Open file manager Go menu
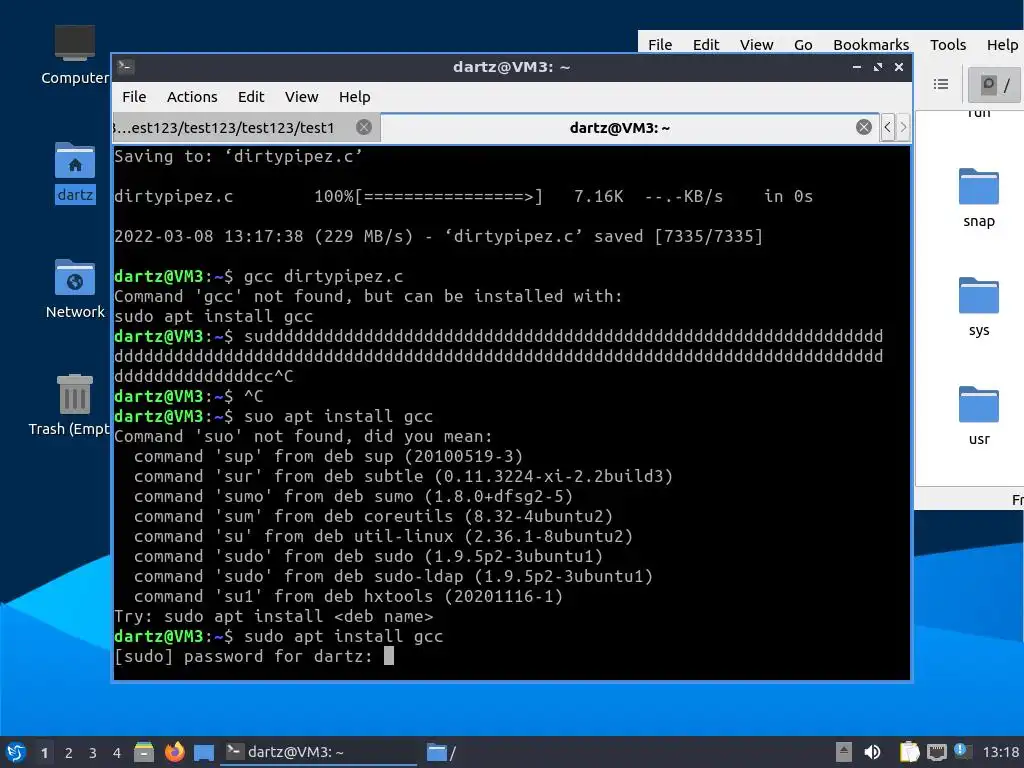The width and height of the screenshot is (1024, 768). pos(803,44)
